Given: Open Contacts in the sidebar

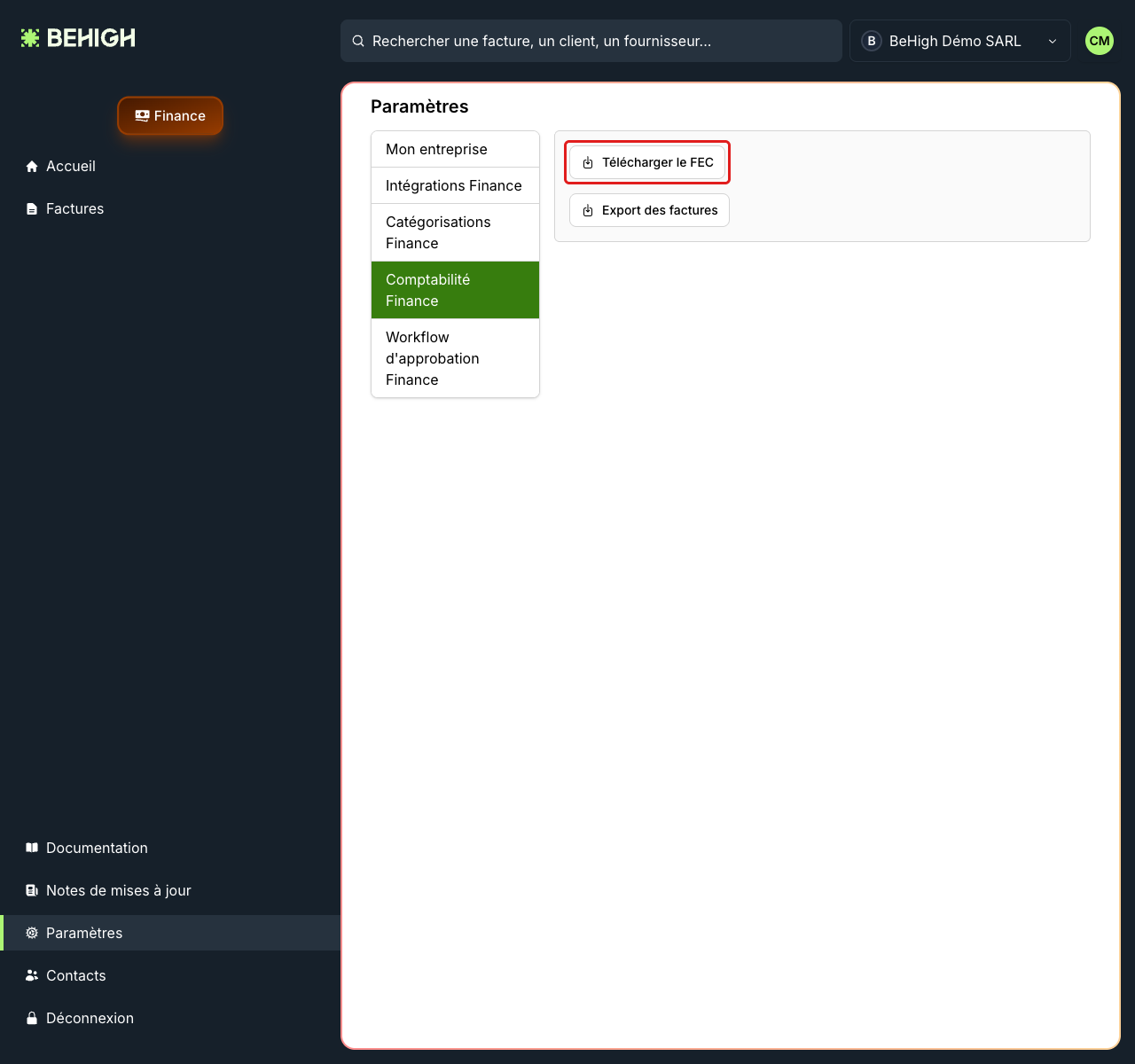Looking at the screenshot, I should coord(170,975).
